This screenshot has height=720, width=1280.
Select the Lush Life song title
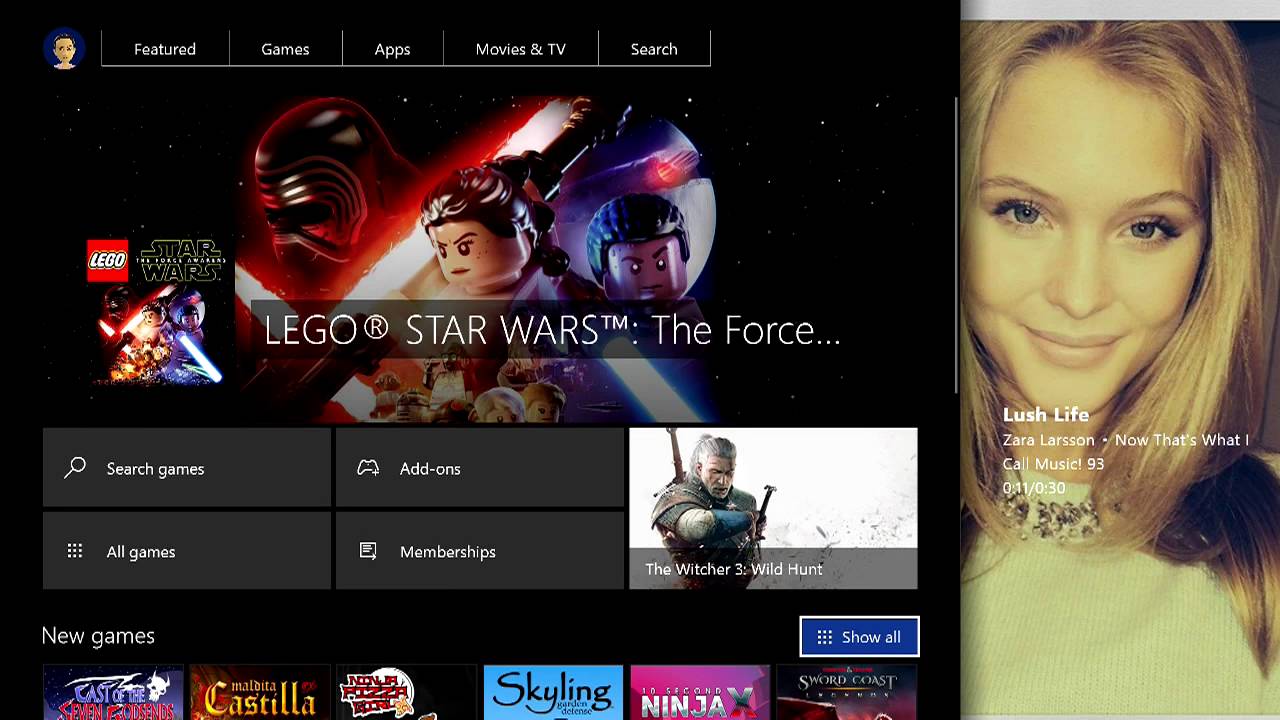1046,414
